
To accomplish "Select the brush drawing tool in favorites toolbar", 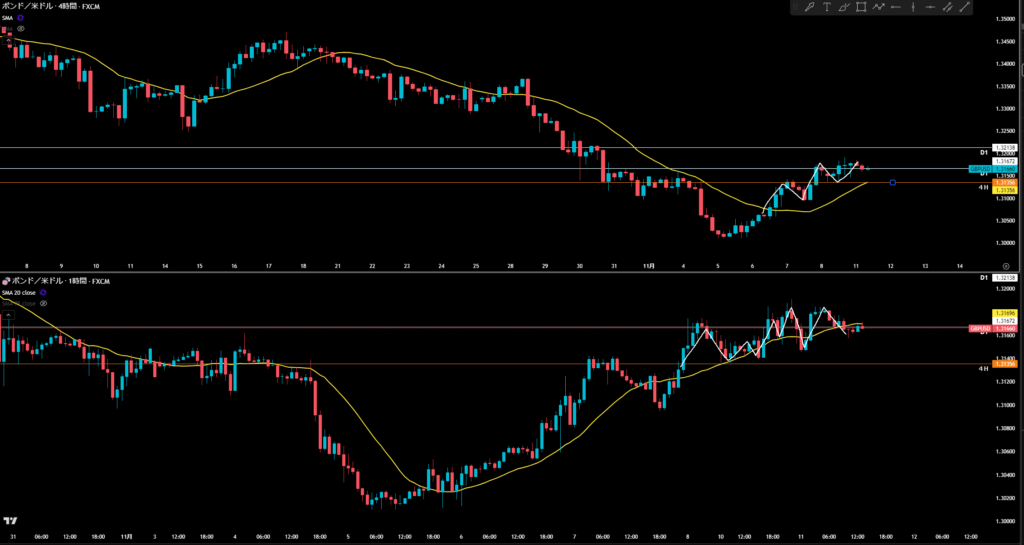I will (x=809, y=8).
